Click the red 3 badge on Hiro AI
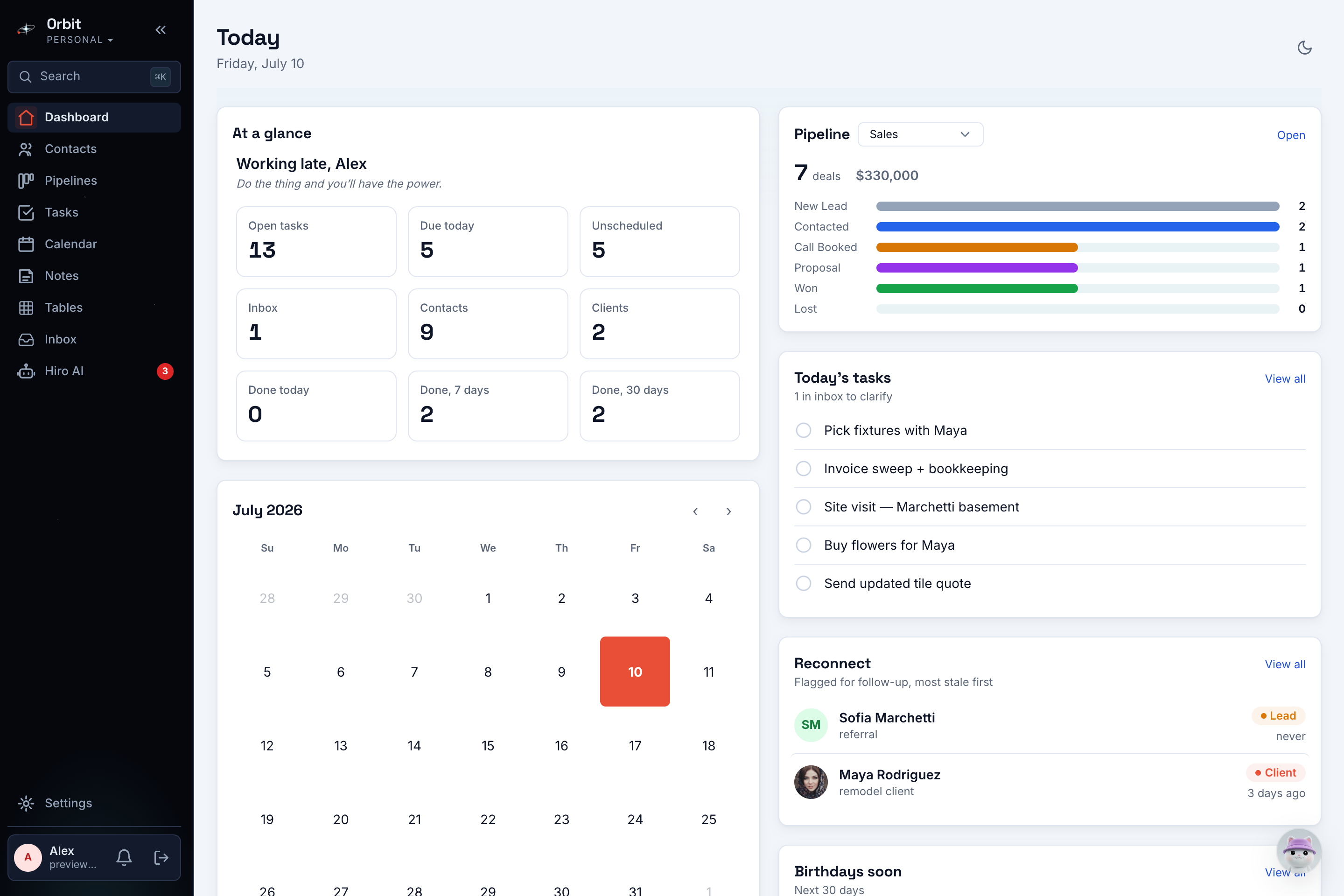Image resolution: width=1344 pixels, height=896 pixels. 165,371
